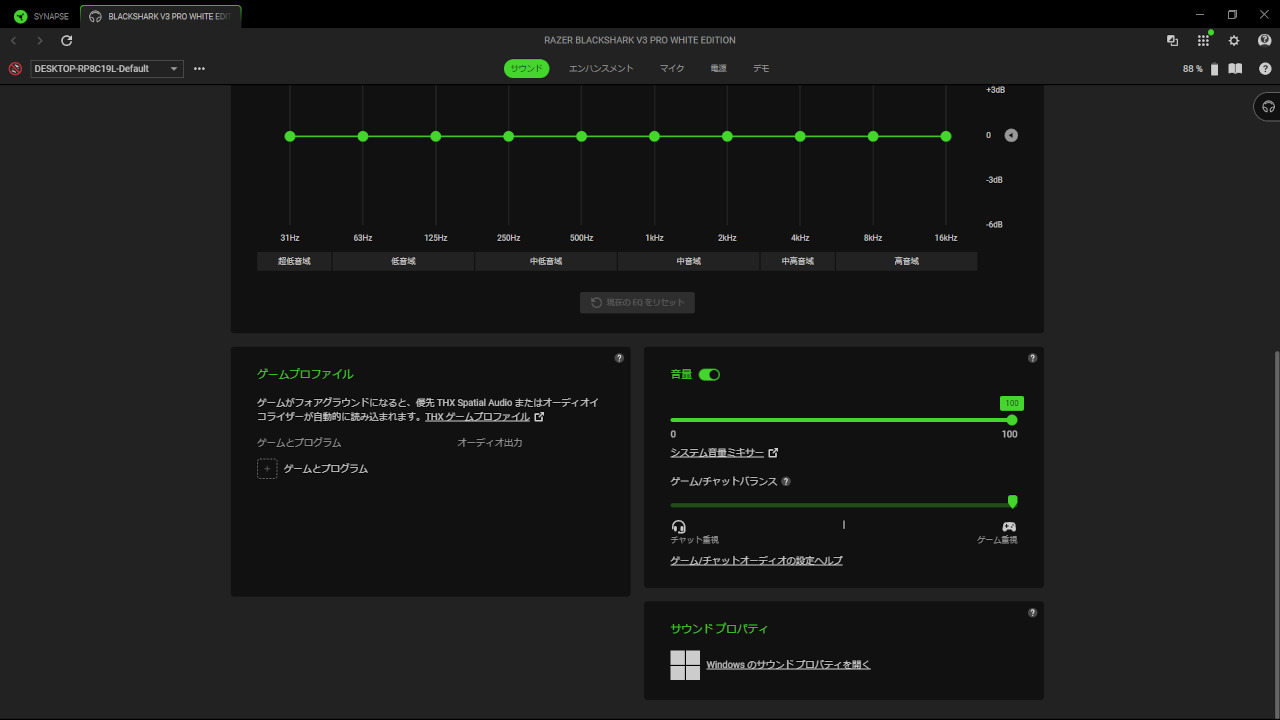Click the 2kHz equalizer handle
The width and height of the screenshot is (1280, 720).
click(727, 136)
